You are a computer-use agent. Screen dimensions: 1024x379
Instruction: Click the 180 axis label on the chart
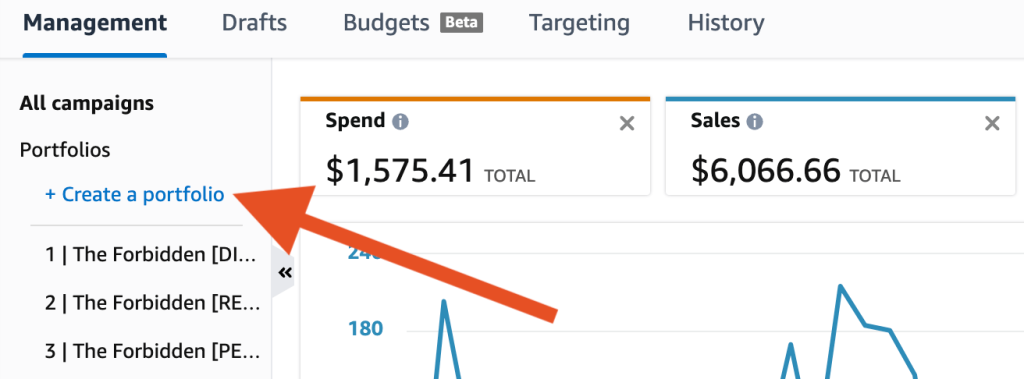click(366, 328)
